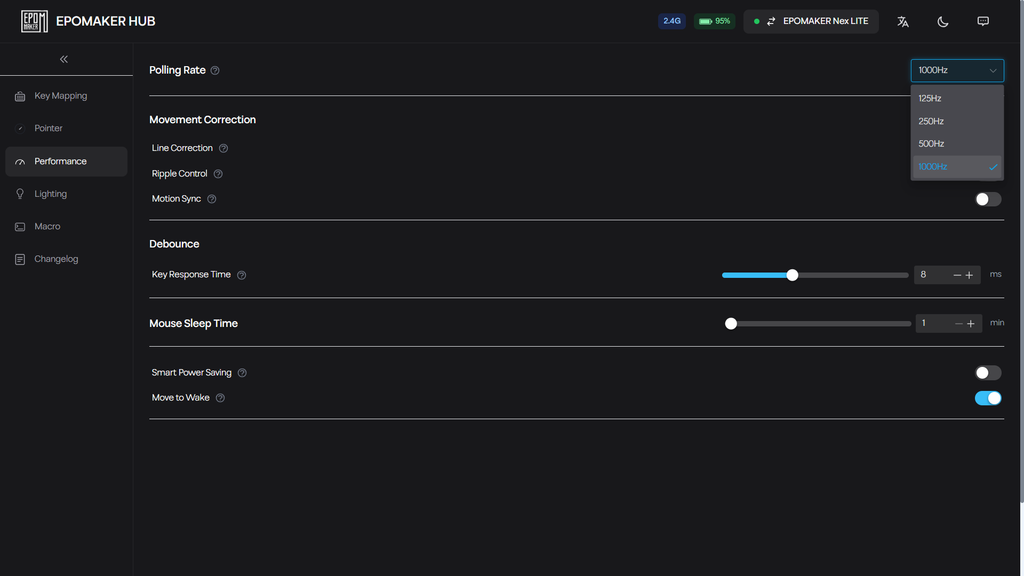Collapse the sidebar with double-chevron icon
Viewport: 1024px width, 576px height.
64,59
